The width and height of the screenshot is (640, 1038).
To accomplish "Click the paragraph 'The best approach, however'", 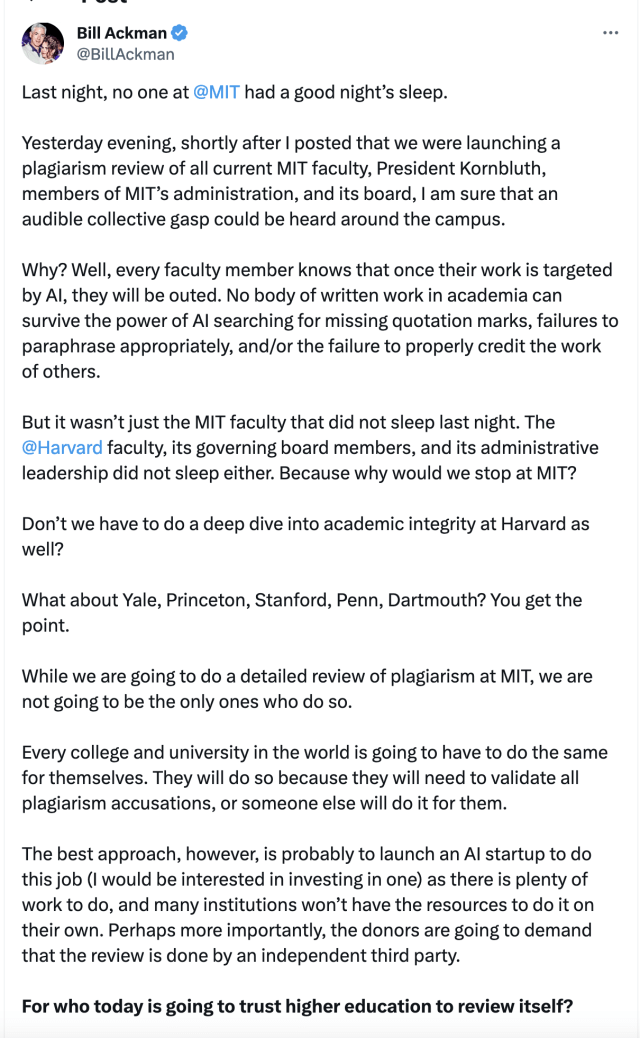I will click(308, 905).
